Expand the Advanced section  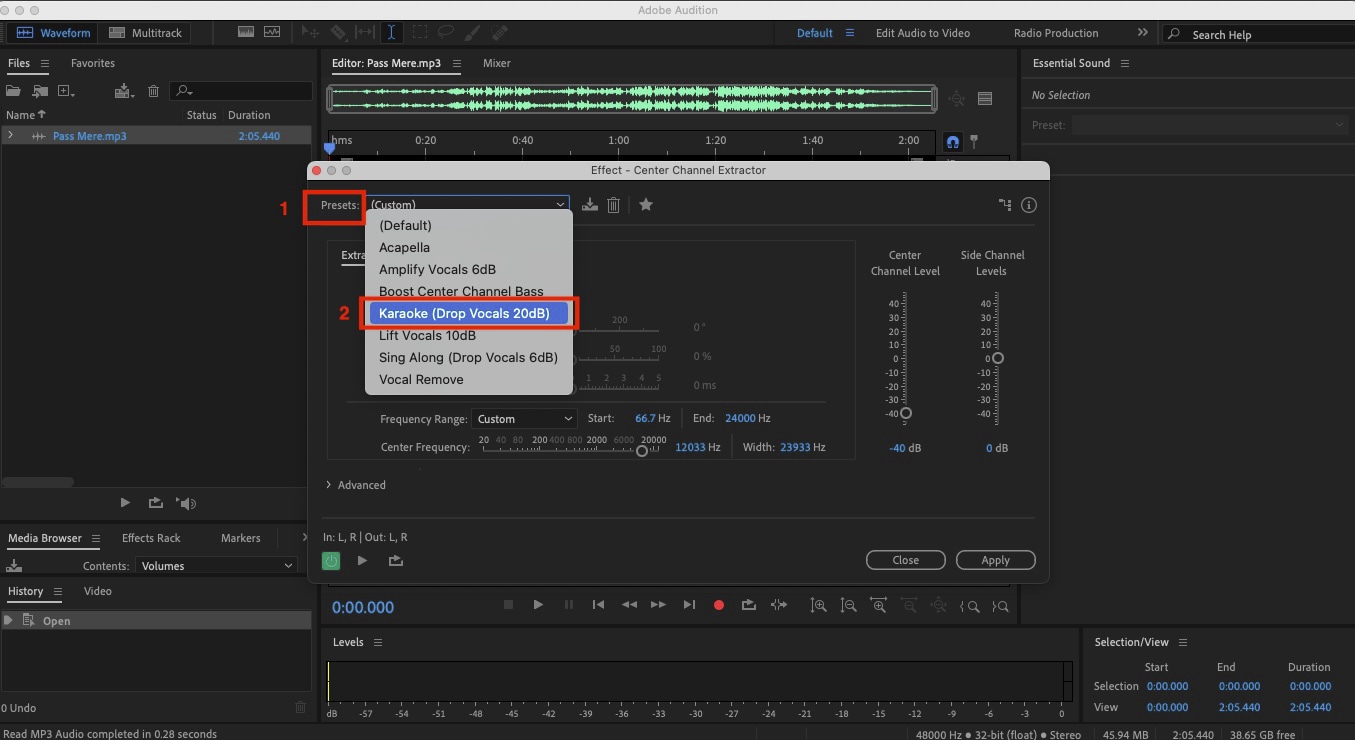click(356, 485)
